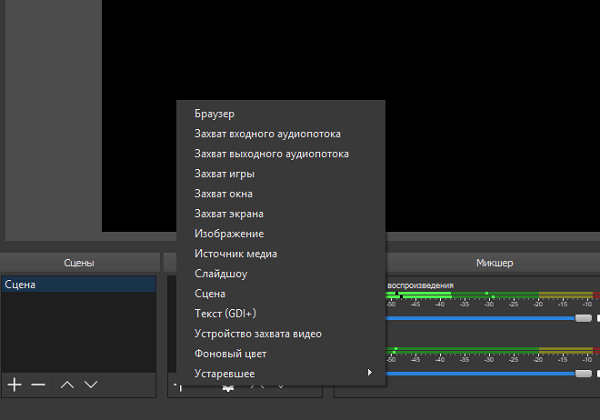Move the scene up with the up arrow
Screen dimensions: 600x420
(68, 384)
